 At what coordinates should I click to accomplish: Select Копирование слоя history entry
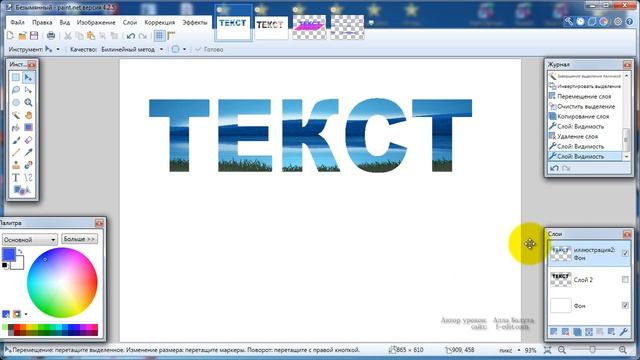(x=584, y=116)
